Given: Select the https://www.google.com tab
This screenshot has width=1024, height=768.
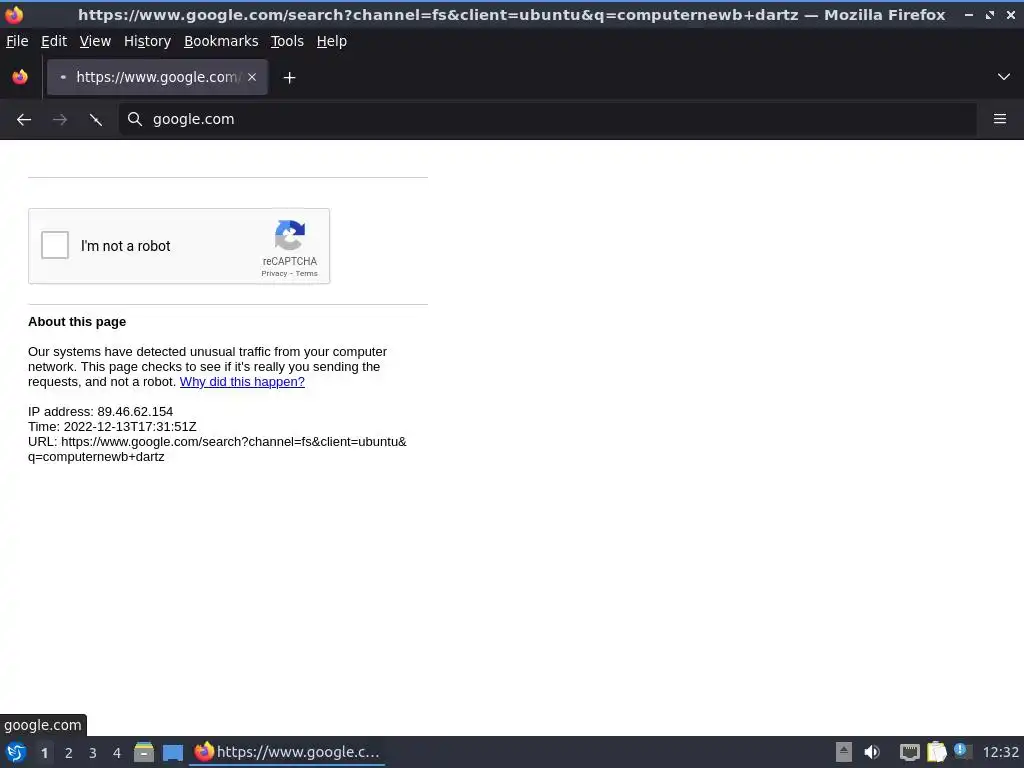Looking at the screenshot, I should click(157, 77).
